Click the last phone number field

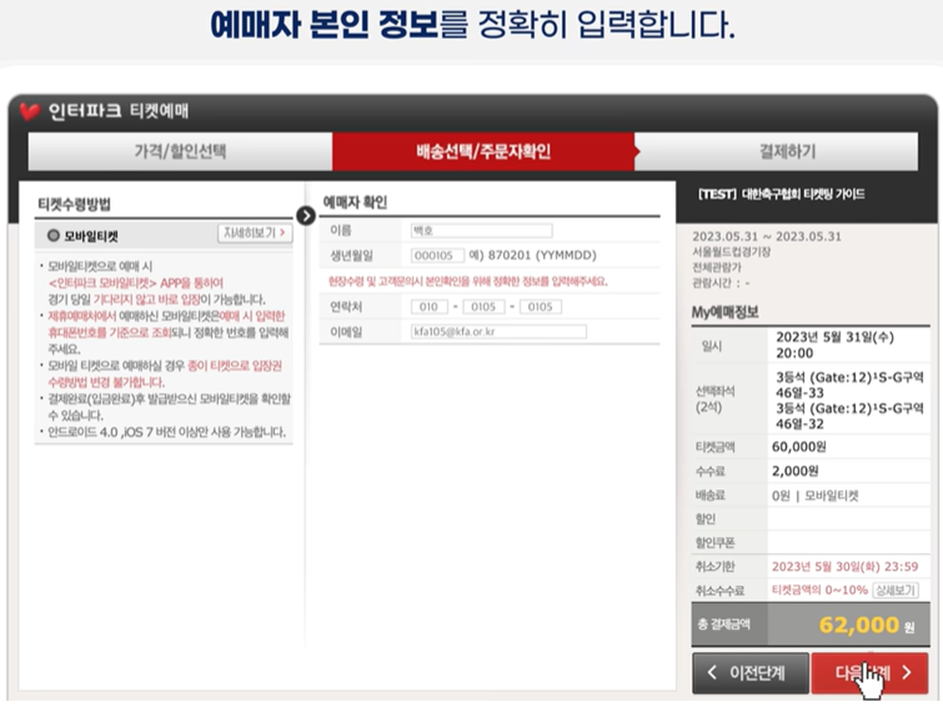point(540,307)
